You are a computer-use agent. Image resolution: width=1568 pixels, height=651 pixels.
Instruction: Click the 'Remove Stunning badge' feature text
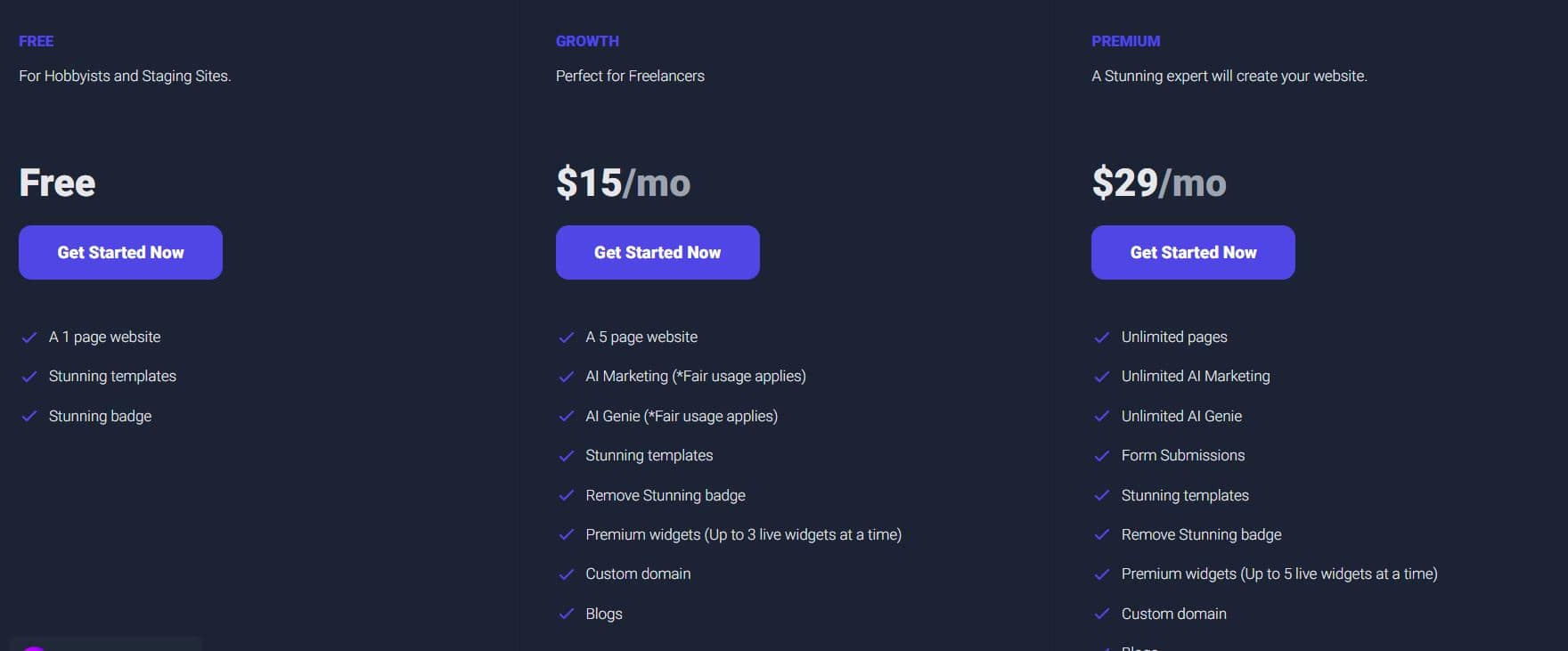pos(665,495)
